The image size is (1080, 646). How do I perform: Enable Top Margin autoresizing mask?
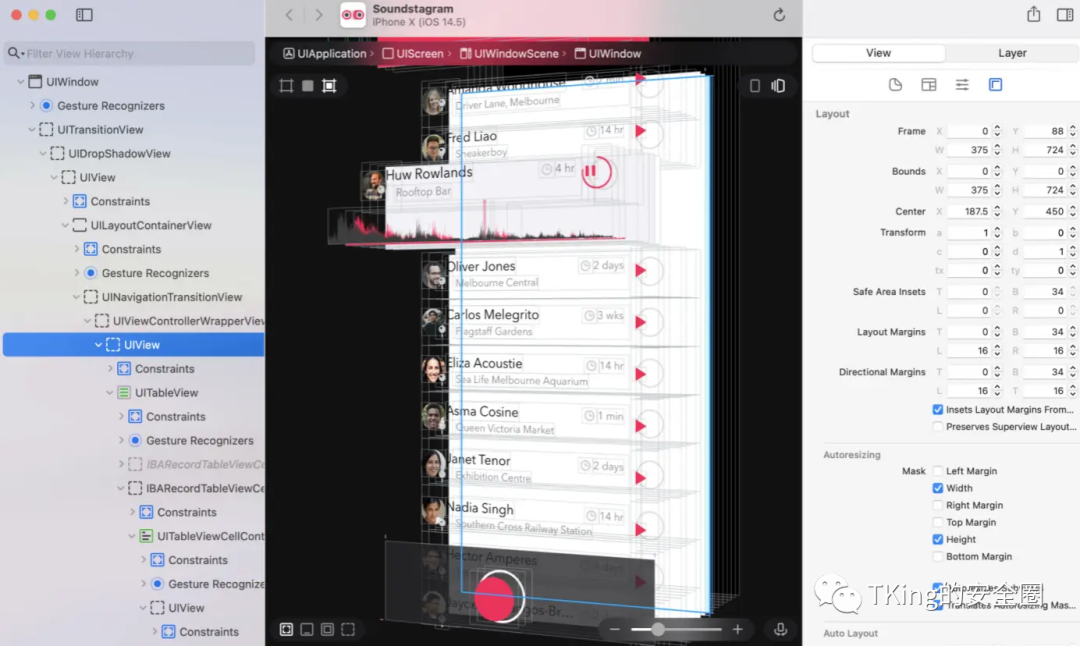pos(937,523)
